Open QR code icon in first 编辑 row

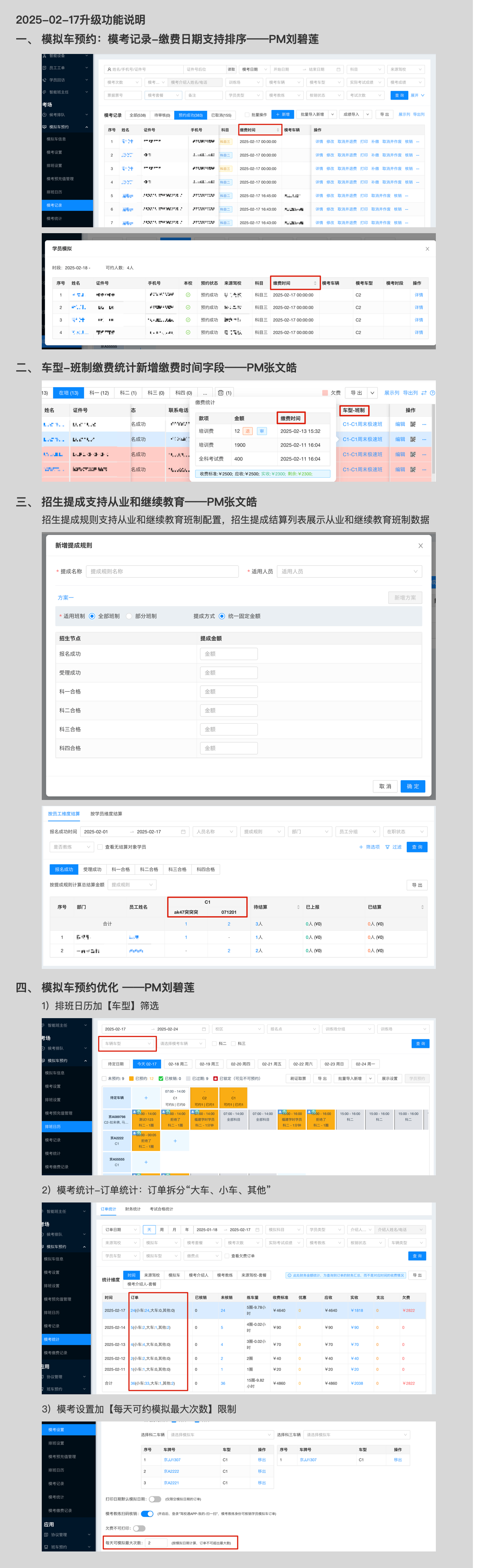click(x=413, y=424)
